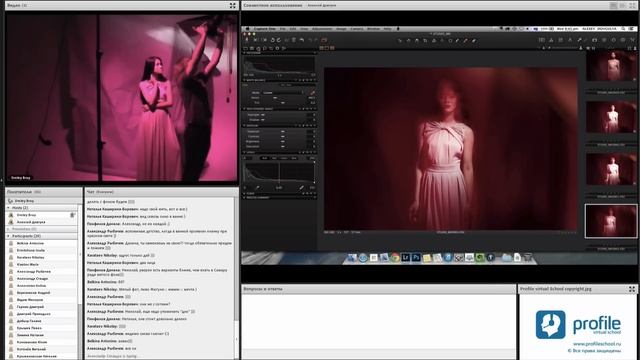Image resolution: width=640 pixels, height=360 pixels.
Task: Click the Levels highlight picker eyedropper
Action: tap(301, 188)
